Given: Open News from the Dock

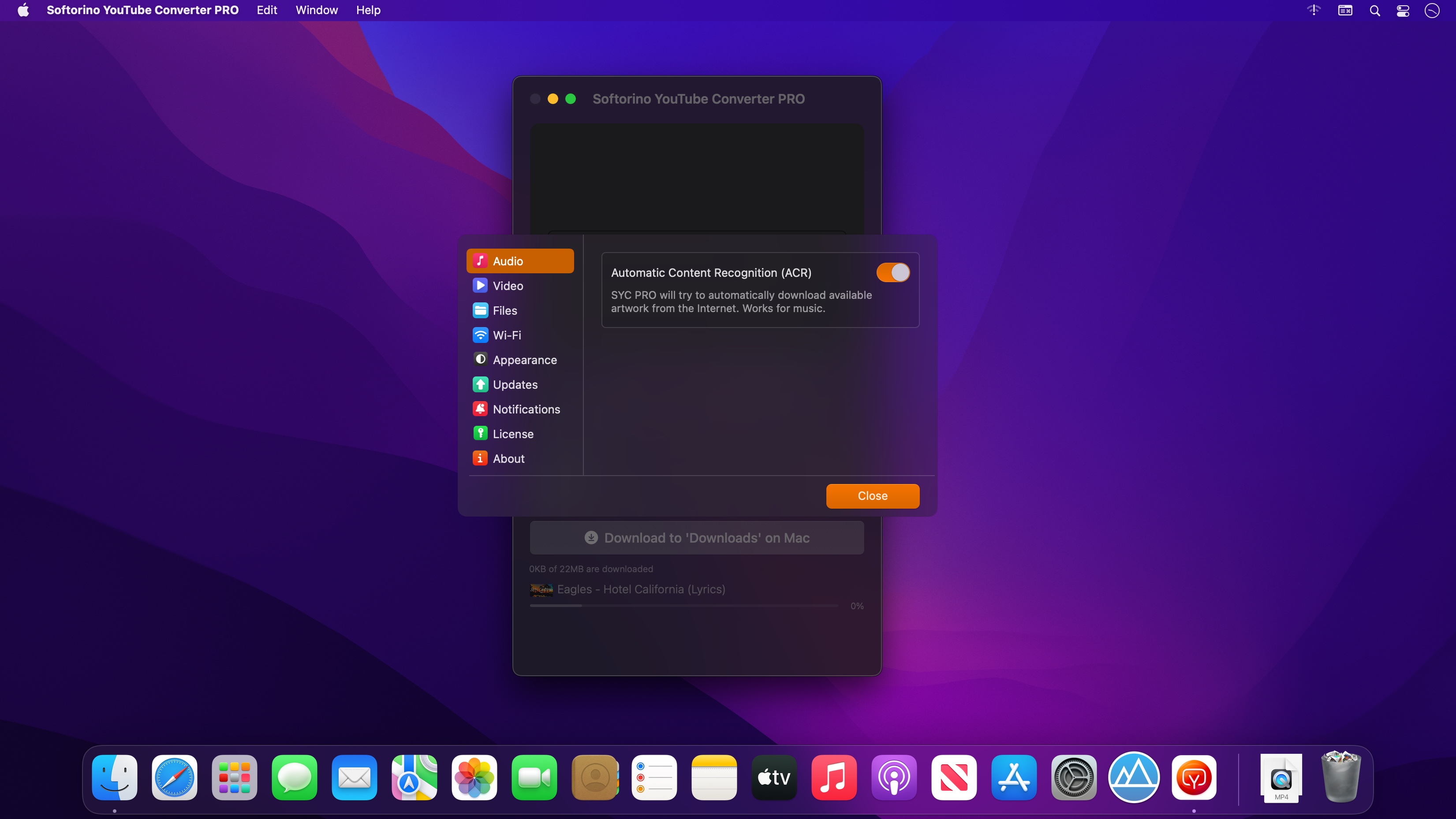Looking at the screenshot, I should [954, 778].
